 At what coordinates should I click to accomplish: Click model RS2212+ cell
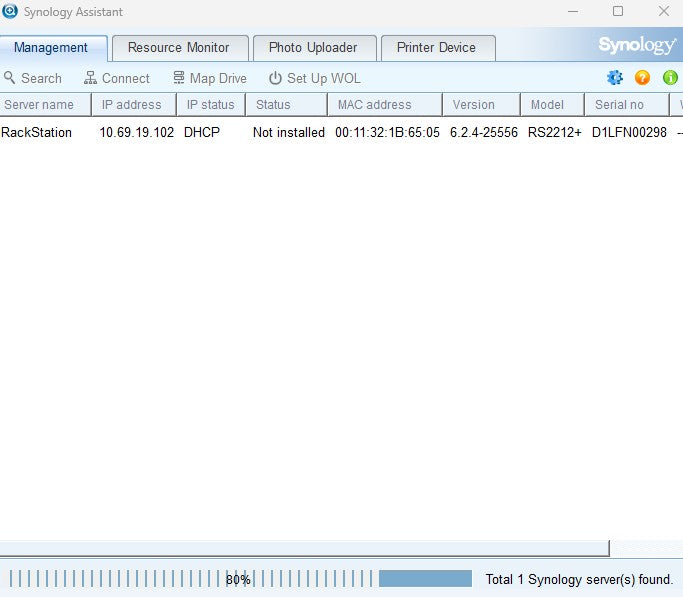click(x=555, y=132)
